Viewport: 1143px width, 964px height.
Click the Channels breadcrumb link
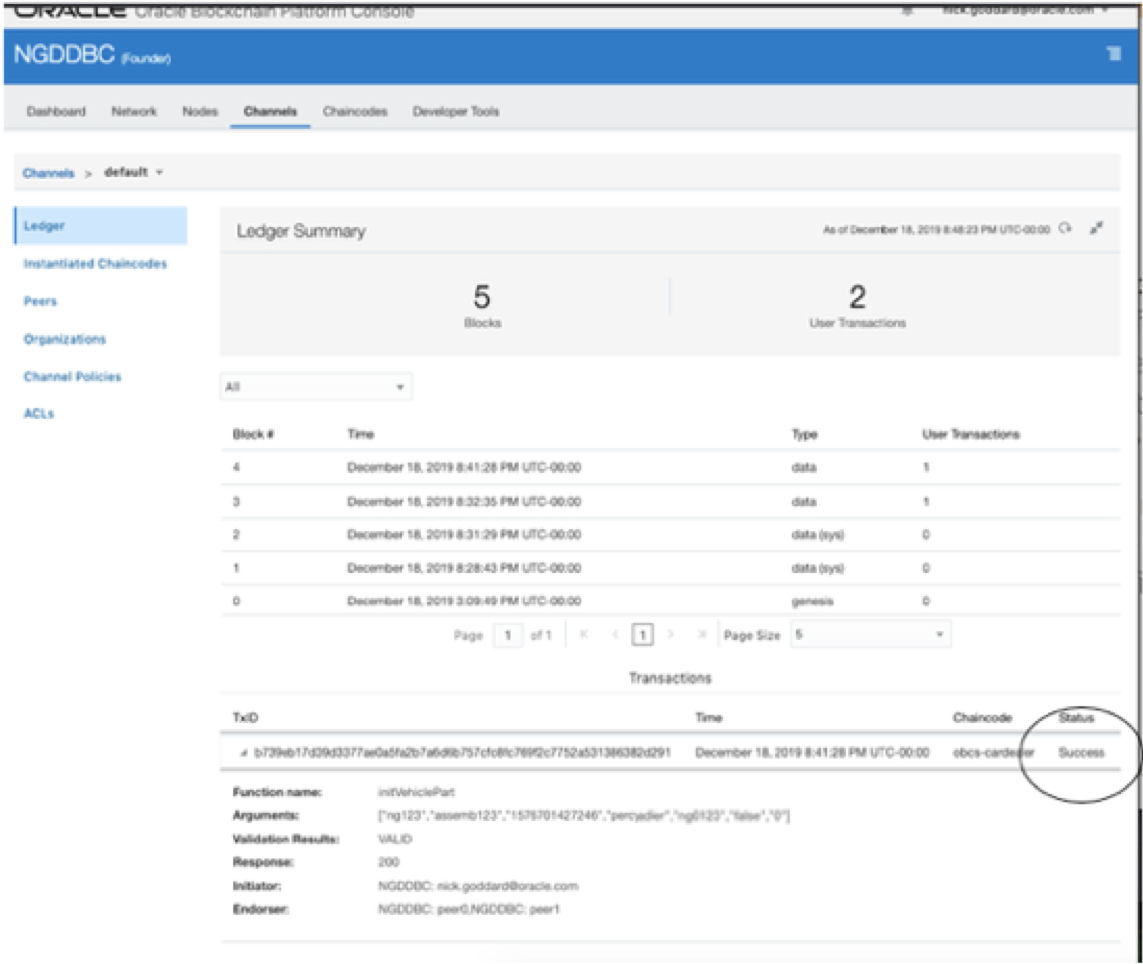(x=48, y=173)
